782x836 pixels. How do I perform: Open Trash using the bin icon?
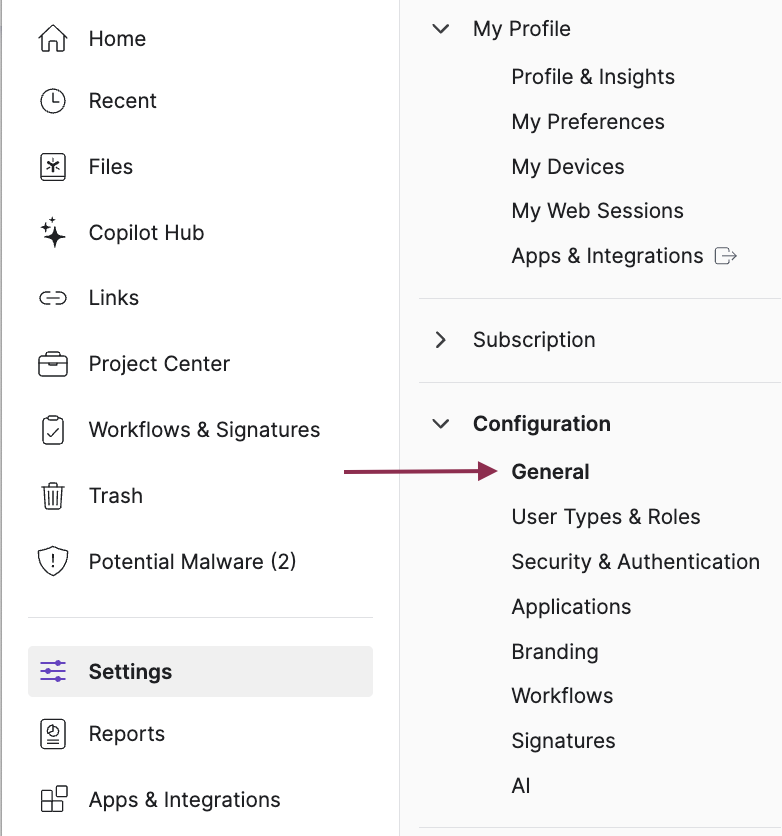(x=51, y=495)
